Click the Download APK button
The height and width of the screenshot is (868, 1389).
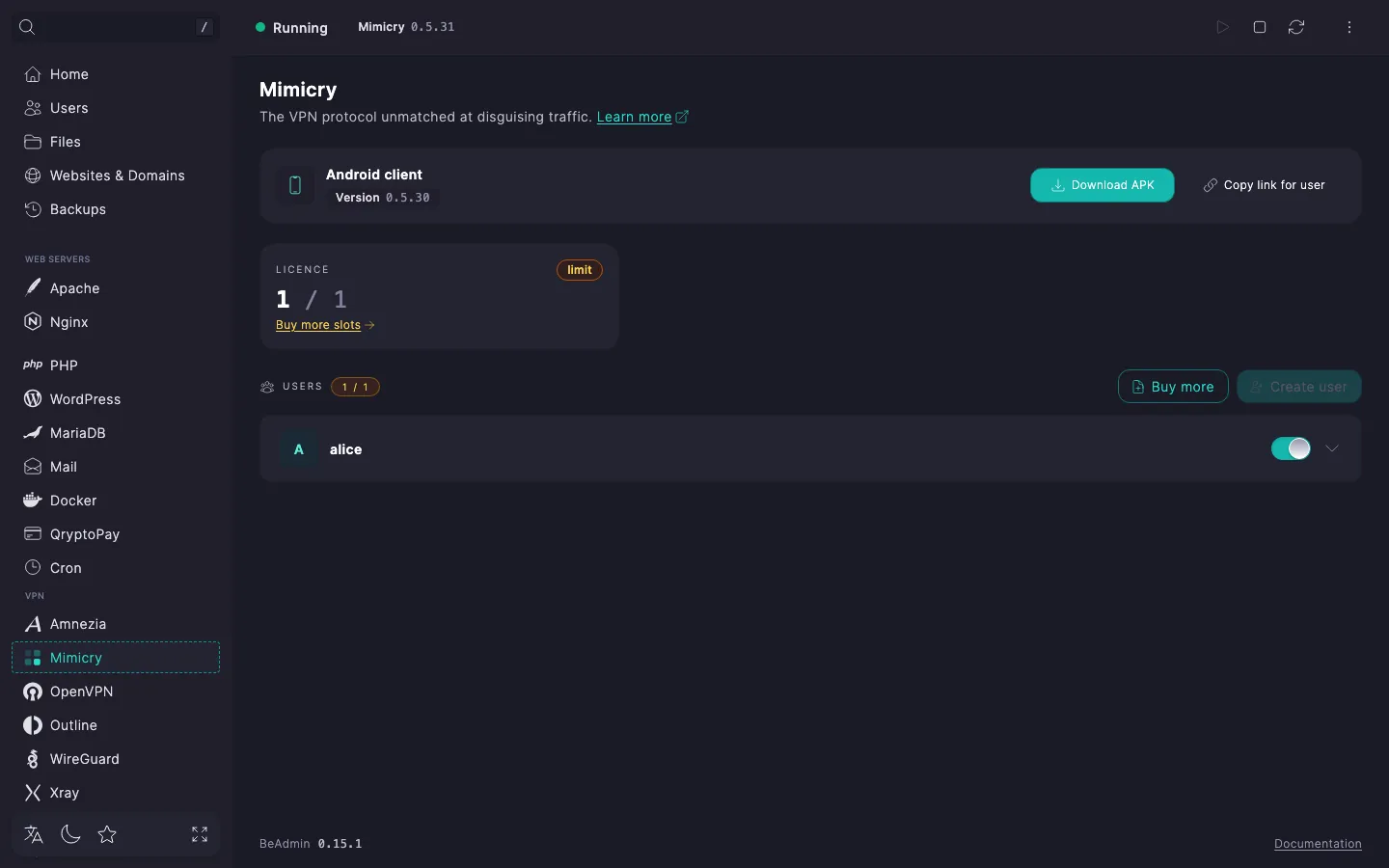click(x=1103, y=185)
